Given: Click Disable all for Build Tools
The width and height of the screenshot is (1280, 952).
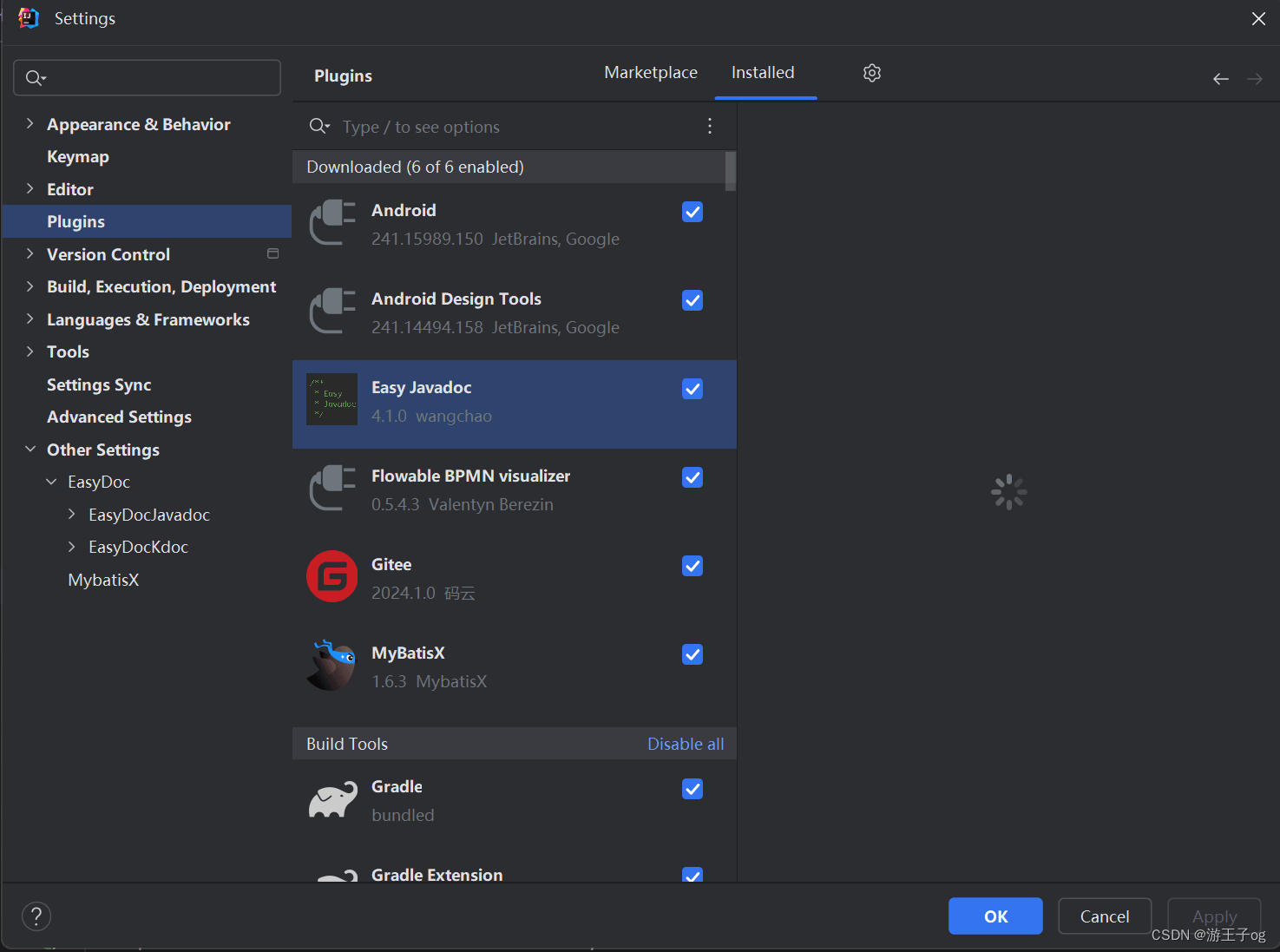Looking at the screenshot, I should tap(686, 744).
